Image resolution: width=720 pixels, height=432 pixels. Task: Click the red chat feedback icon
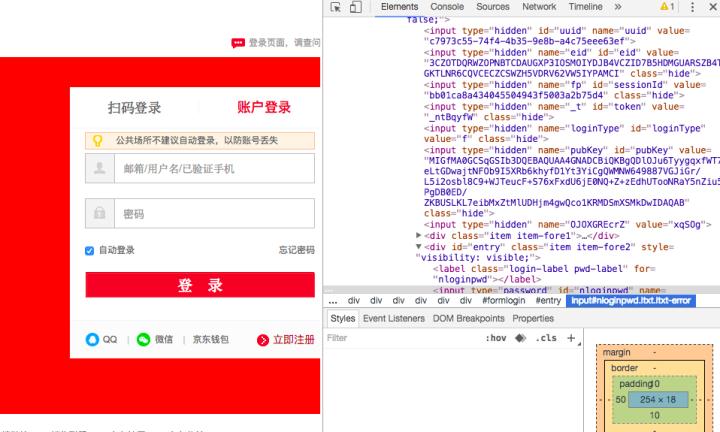click(x=238, y=43)
